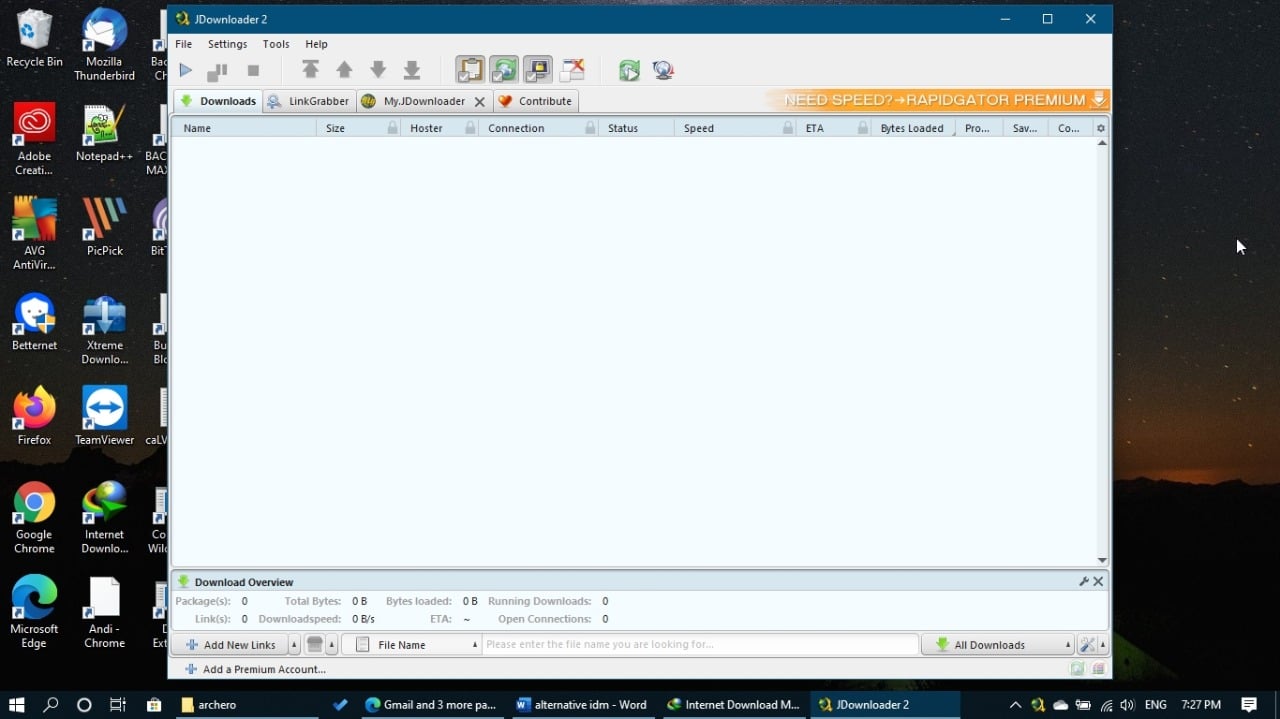Image resolution: width=1280 pixels, height=719 pixels.
Task: Open the Settings menu
Action: [227, 44]
